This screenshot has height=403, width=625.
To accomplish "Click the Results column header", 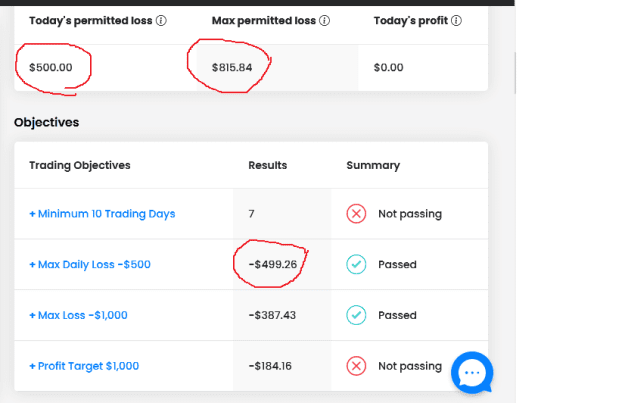I will click(267, 165).
